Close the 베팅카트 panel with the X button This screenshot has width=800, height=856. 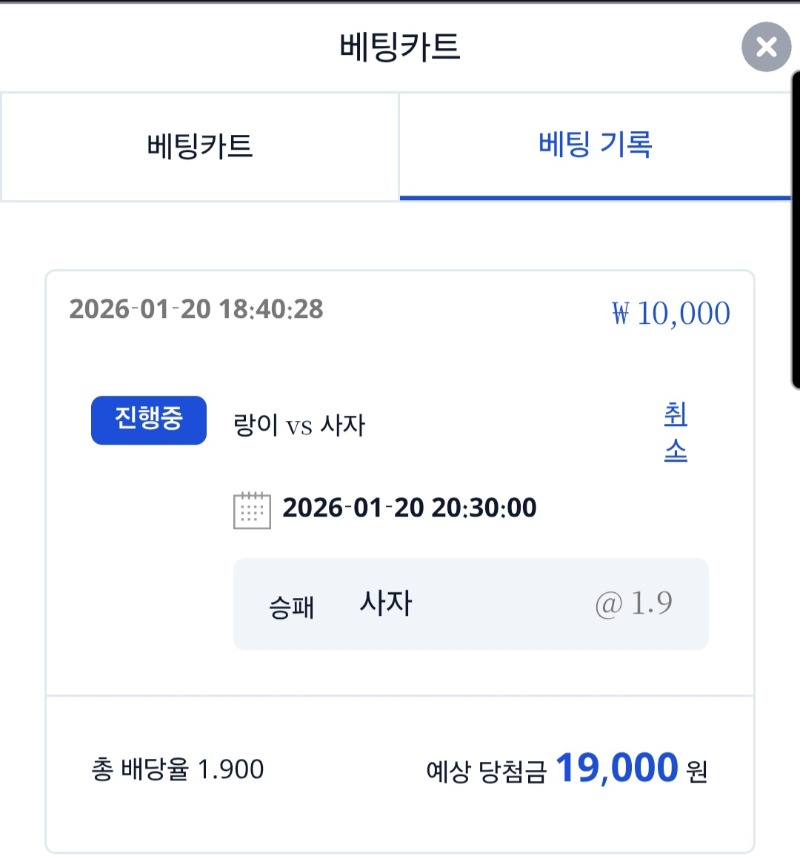(x=766, y=47)
